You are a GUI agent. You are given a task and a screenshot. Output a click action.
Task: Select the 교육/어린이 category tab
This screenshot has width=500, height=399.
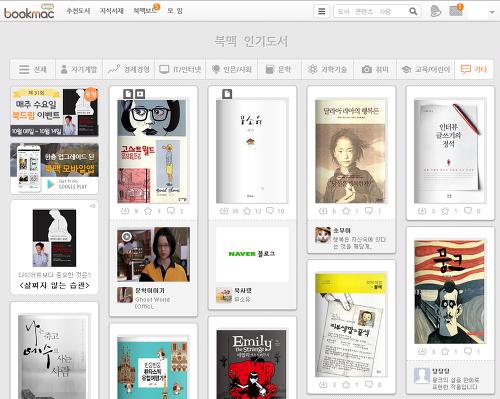click(426, 69)
